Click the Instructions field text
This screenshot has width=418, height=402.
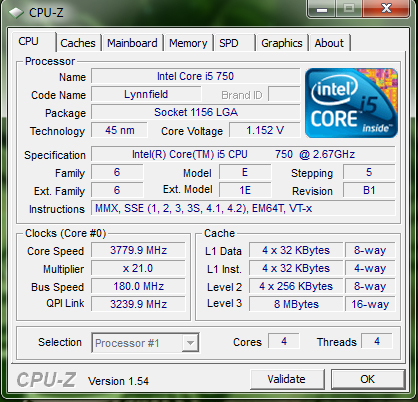point(204,209)
